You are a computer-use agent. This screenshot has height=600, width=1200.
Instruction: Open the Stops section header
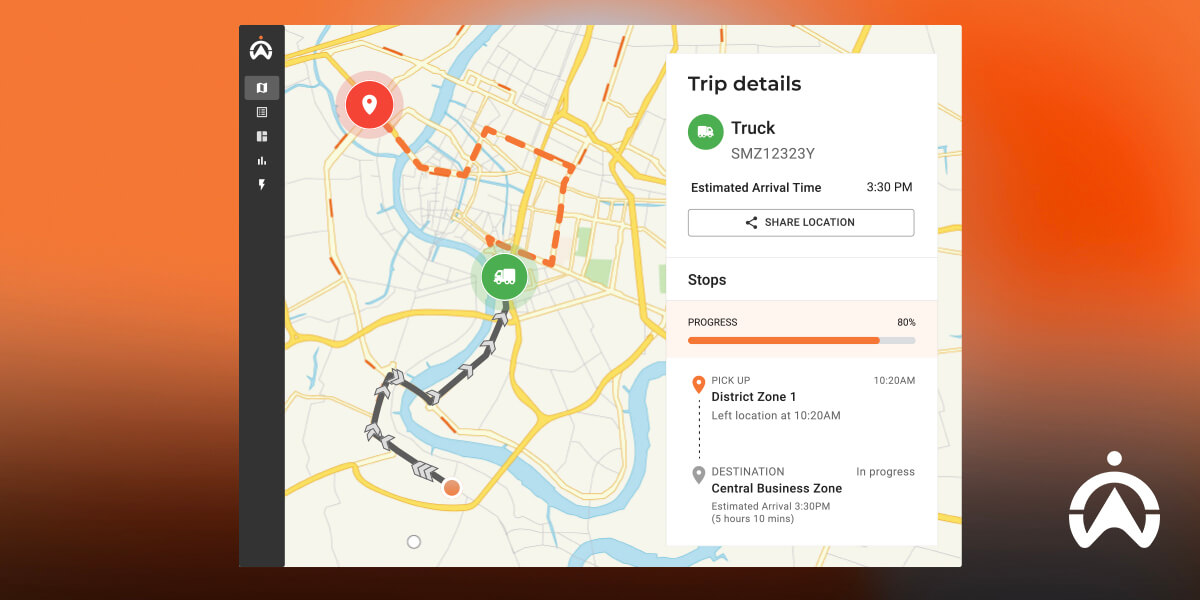(x=707, y=280)
